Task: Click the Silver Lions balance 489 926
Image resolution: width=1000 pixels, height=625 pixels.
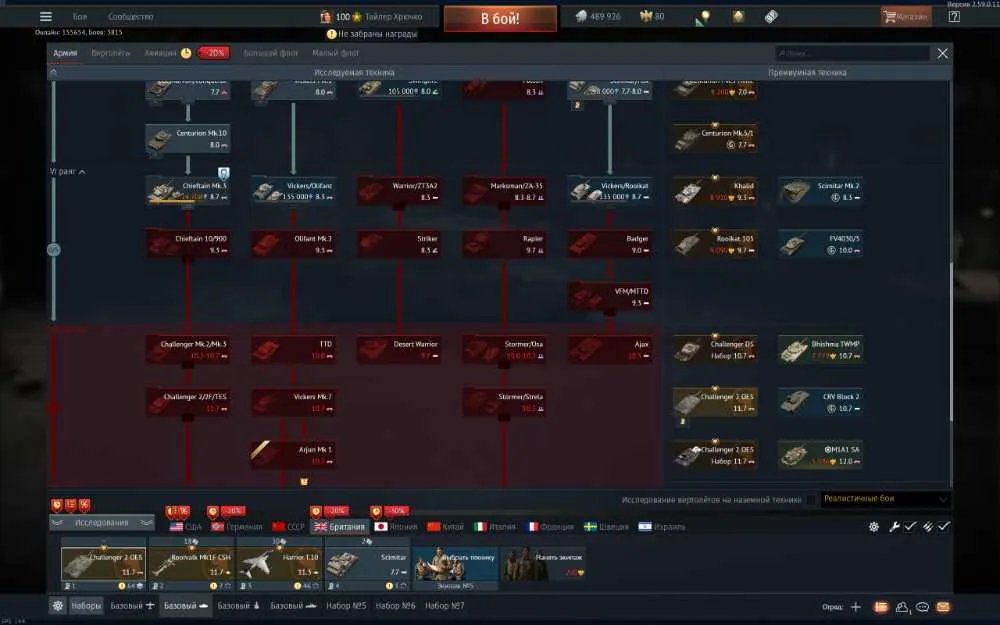Action: [598, 17]
